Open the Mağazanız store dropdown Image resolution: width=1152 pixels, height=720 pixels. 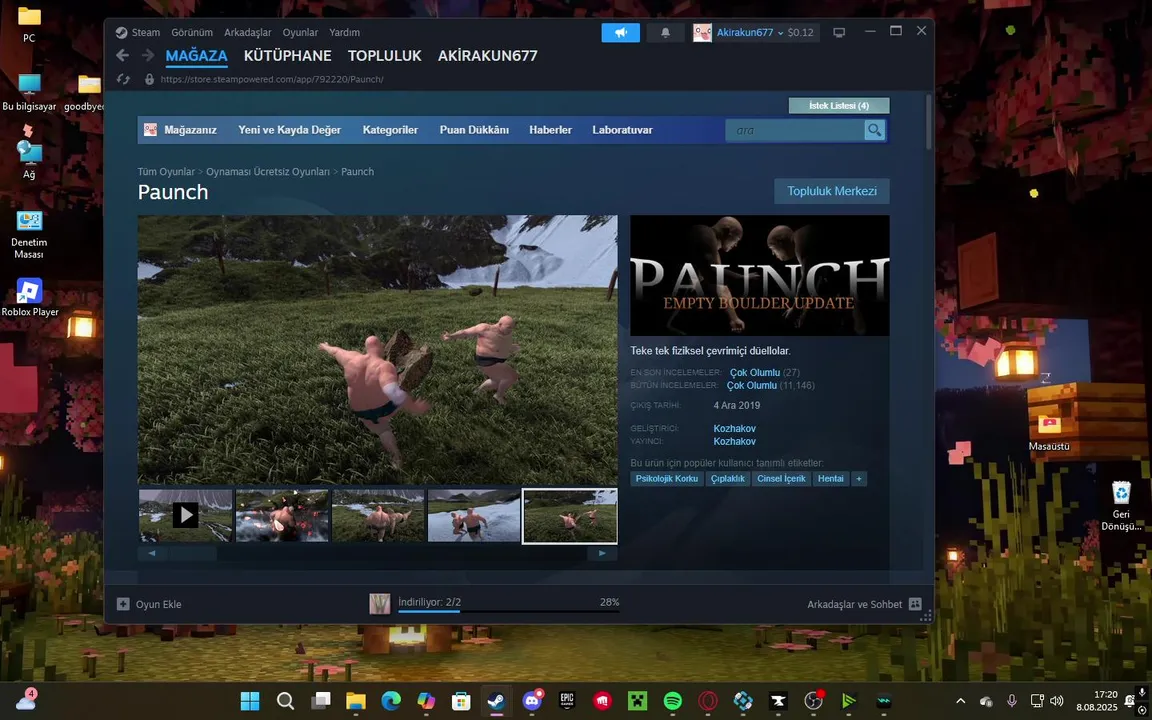click(190, 130)
